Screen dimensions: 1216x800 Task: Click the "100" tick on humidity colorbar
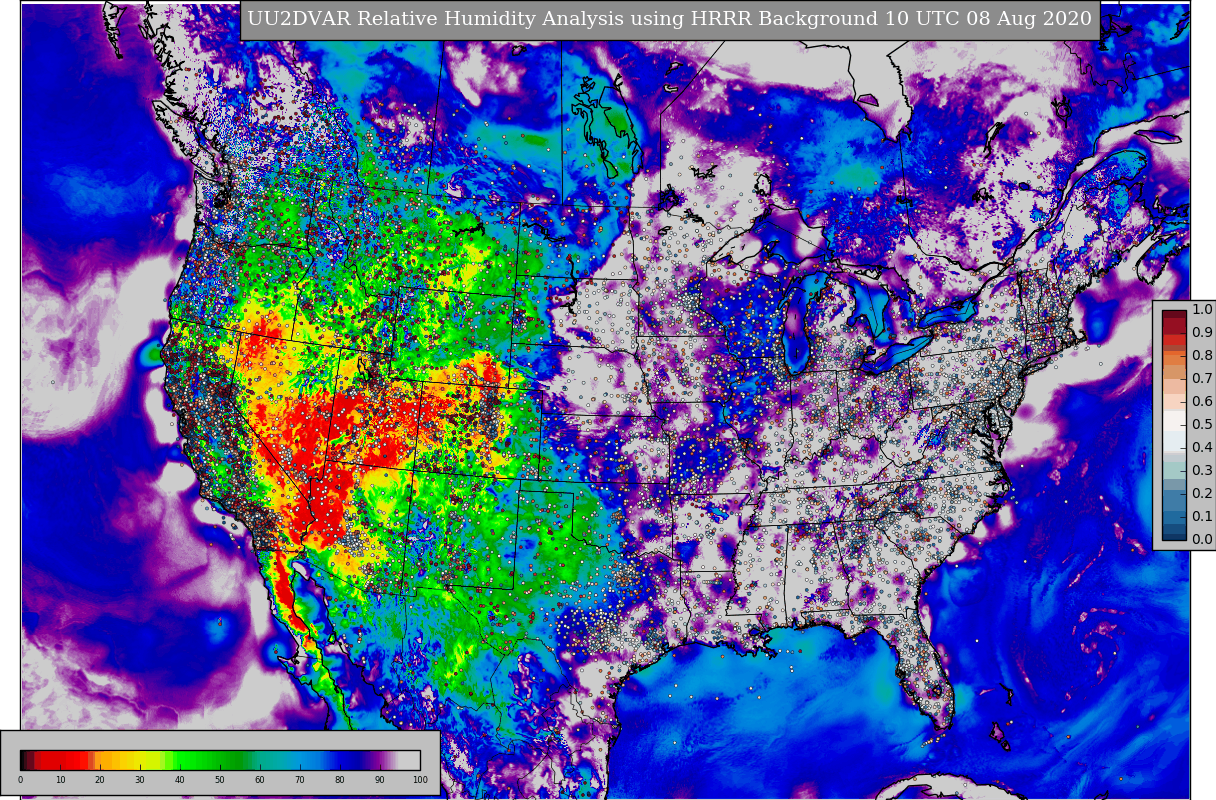pos(420,780)
